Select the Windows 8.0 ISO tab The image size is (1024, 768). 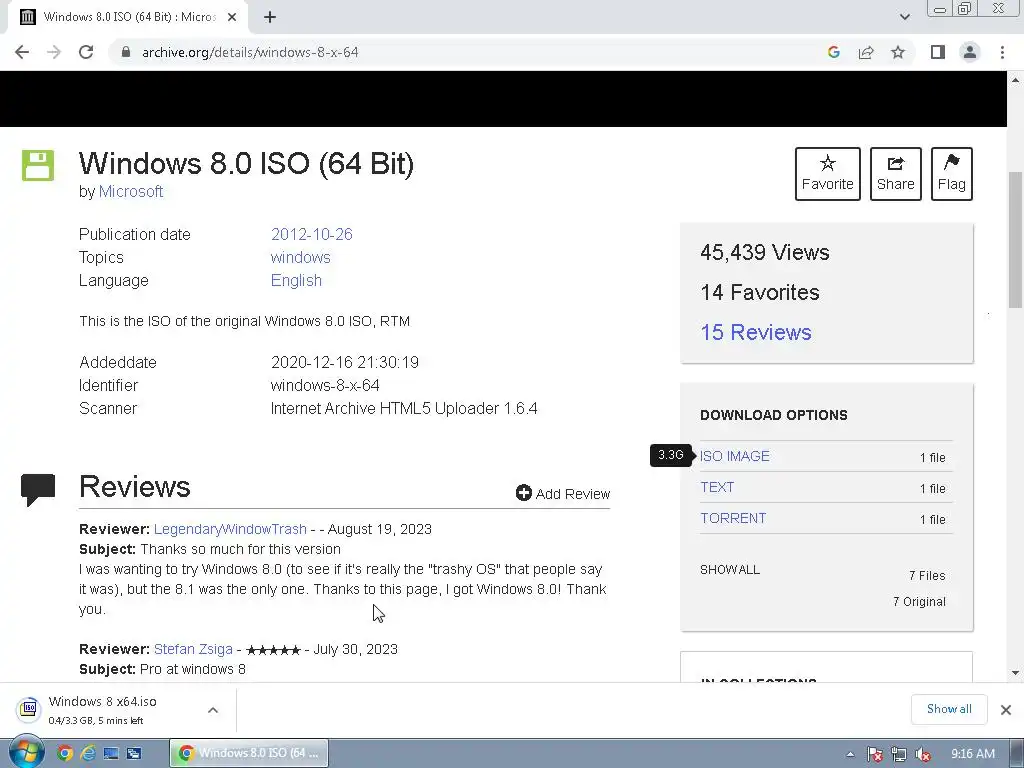128,17
